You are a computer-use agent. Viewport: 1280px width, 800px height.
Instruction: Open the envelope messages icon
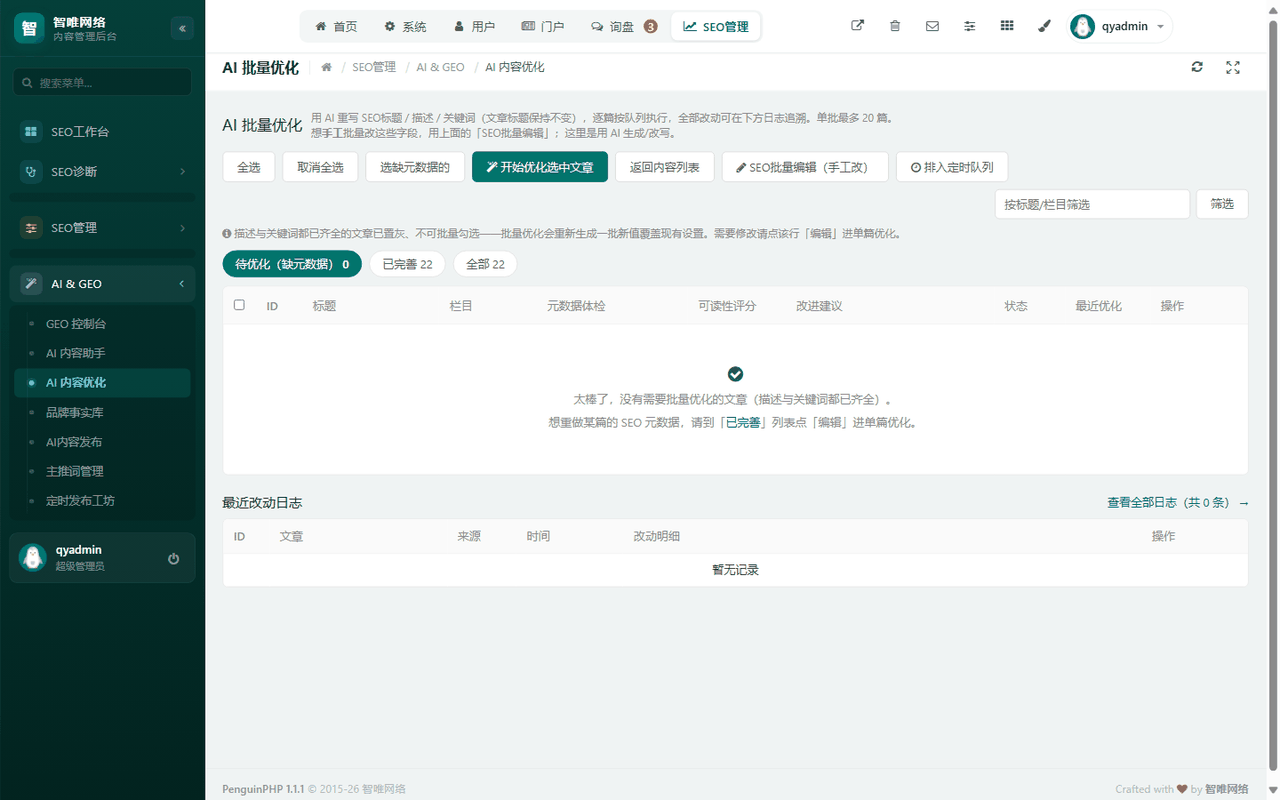click(x=932, y=26)
